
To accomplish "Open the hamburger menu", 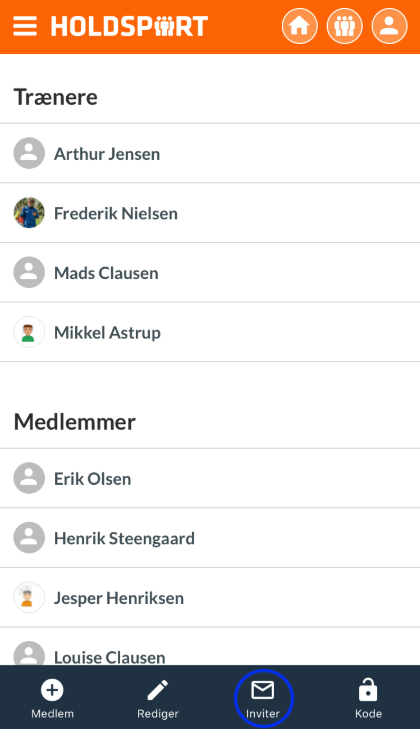I will tap(25, 26).
